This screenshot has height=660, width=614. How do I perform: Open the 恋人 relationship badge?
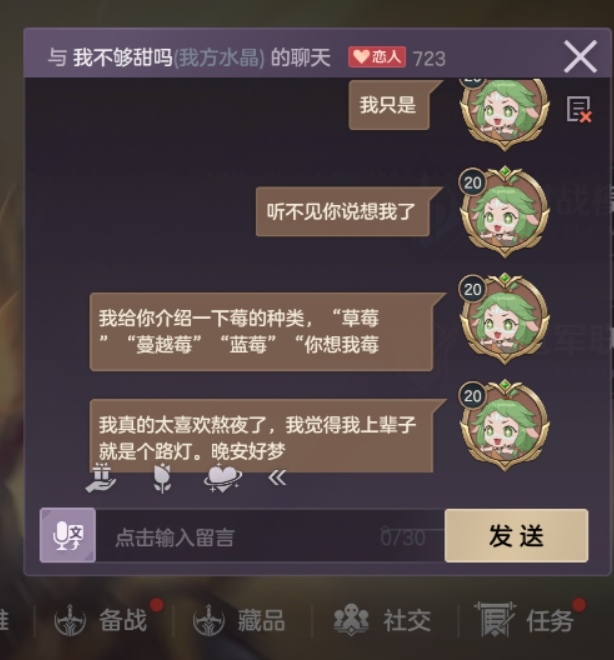tap(377, 57)
